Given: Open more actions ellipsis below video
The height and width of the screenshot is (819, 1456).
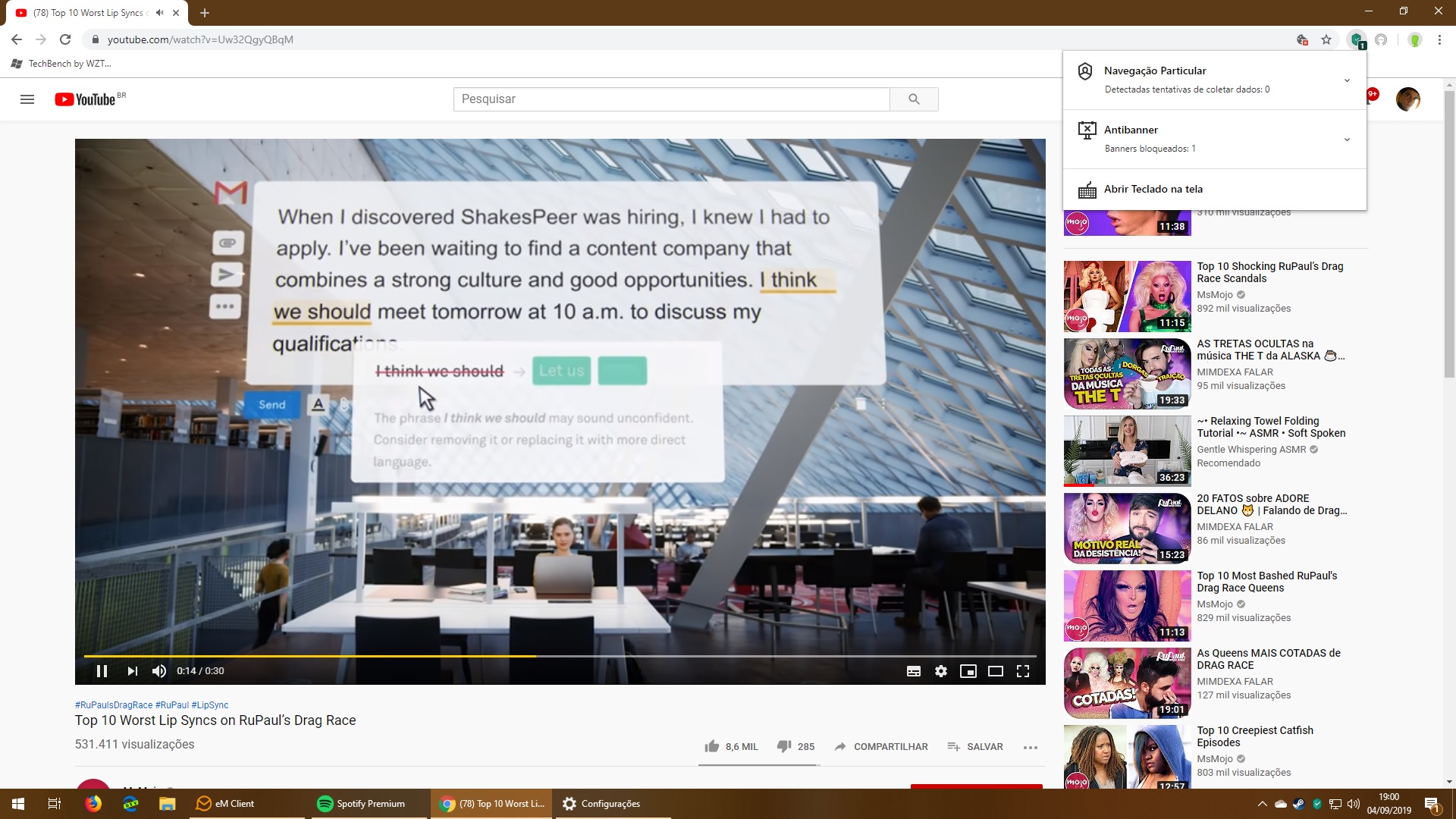Looking at the screenshot, I should coord(1030,747).
